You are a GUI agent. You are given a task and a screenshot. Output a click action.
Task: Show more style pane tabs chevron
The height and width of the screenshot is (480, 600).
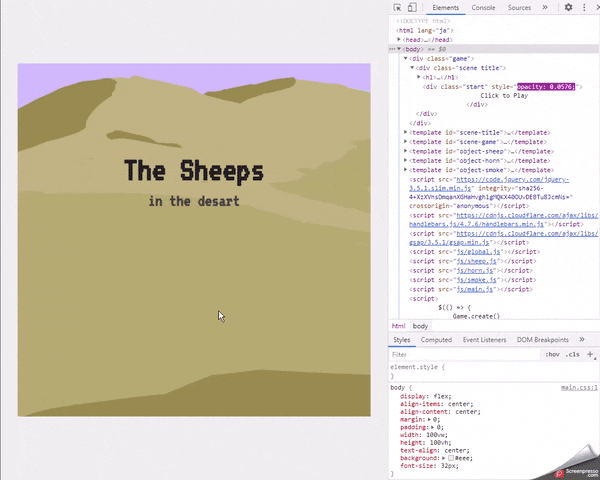click(x=582, y=339)
